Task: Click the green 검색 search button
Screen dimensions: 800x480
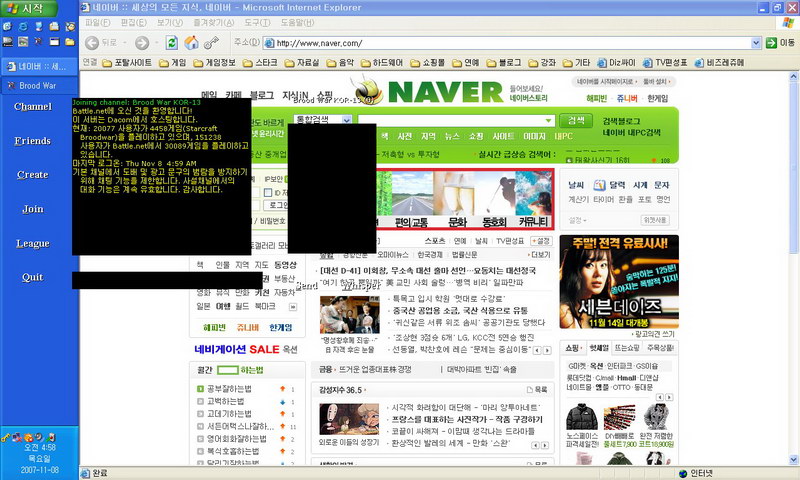Action: (x=576, y=120)
